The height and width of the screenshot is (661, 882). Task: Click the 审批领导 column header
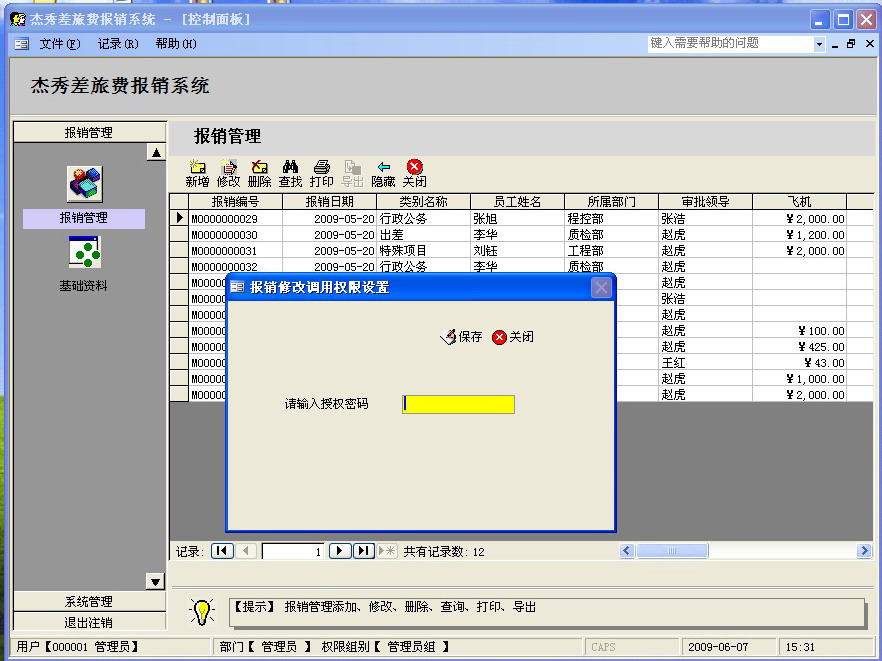point(705,201)
